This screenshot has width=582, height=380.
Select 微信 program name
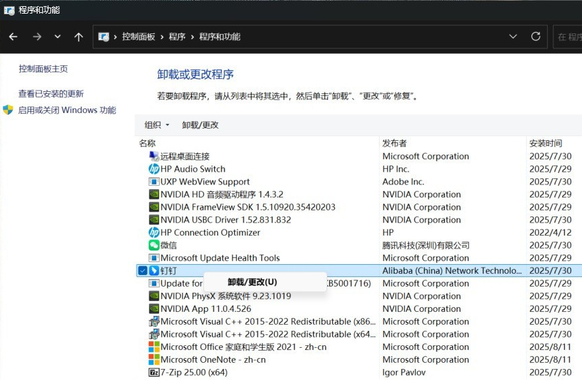coord(169,245)
